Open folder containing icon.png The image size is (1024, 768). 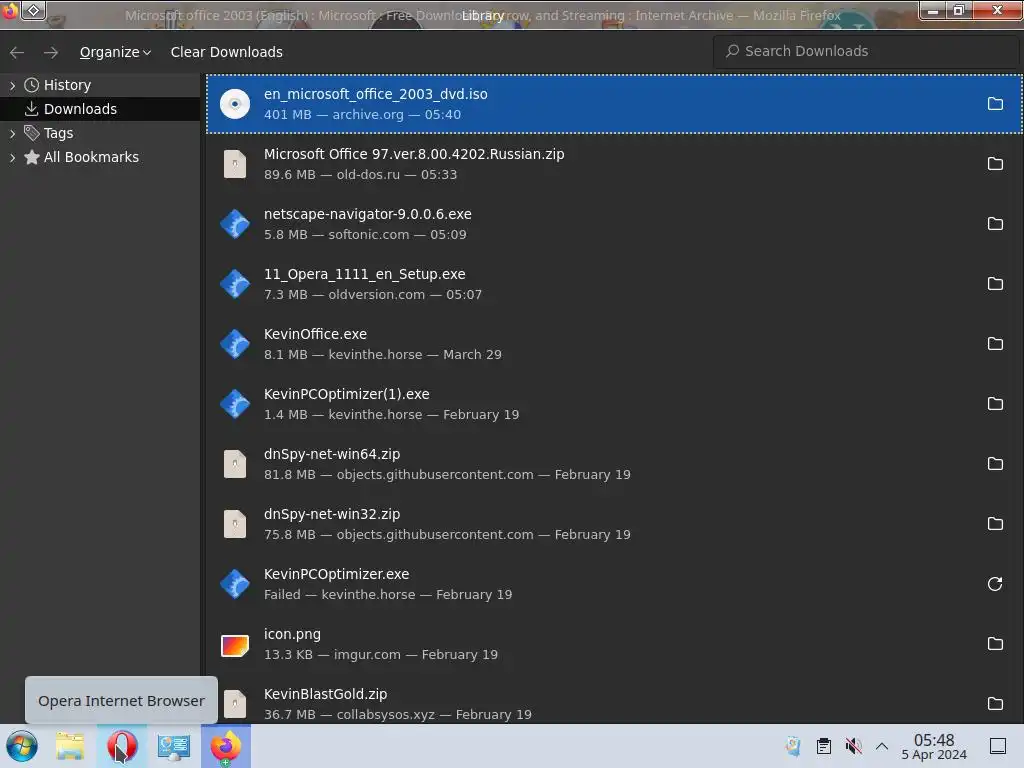(995, 645)
